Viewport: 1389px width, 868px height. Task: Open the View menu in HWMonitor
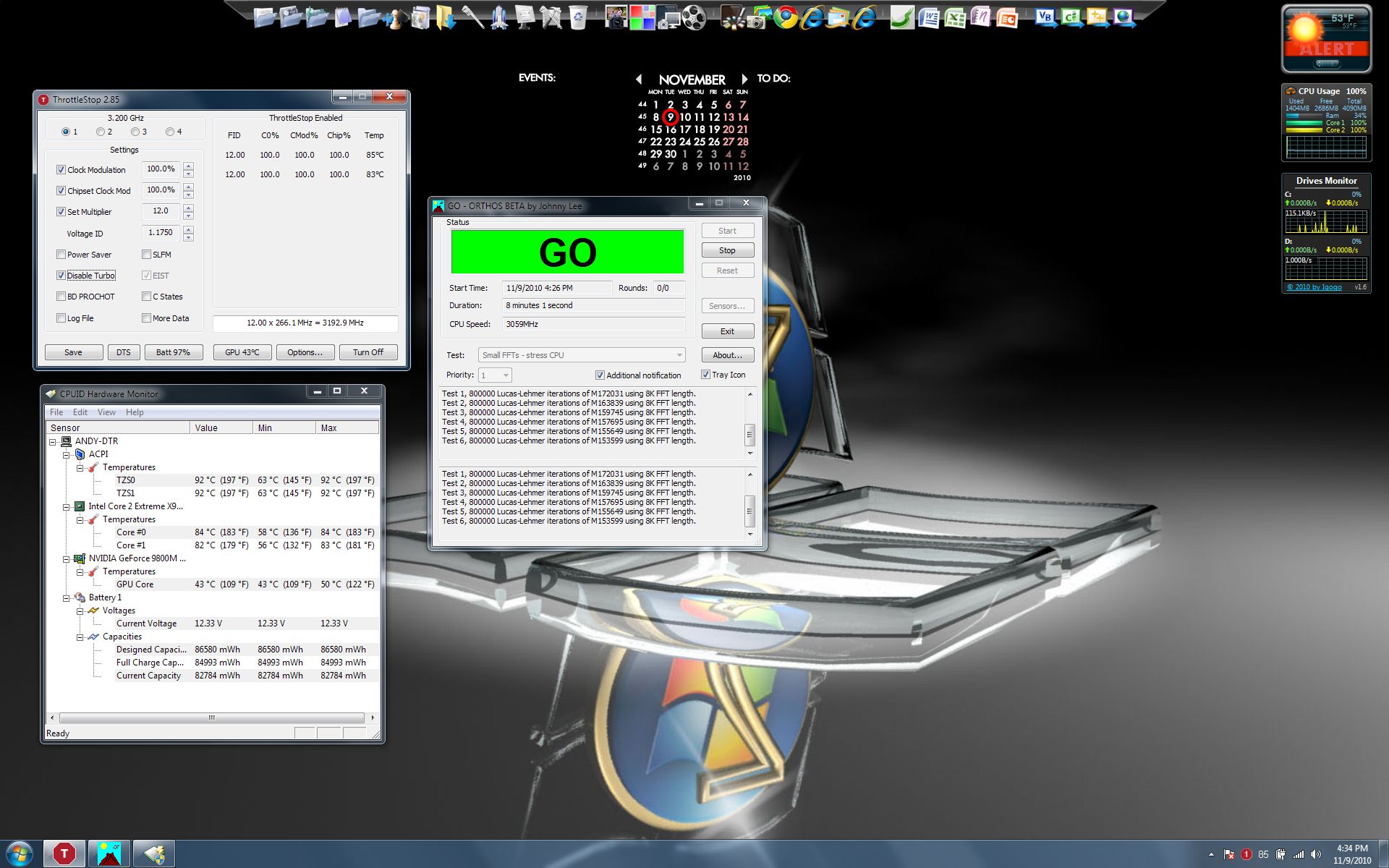tap(106, 412)
